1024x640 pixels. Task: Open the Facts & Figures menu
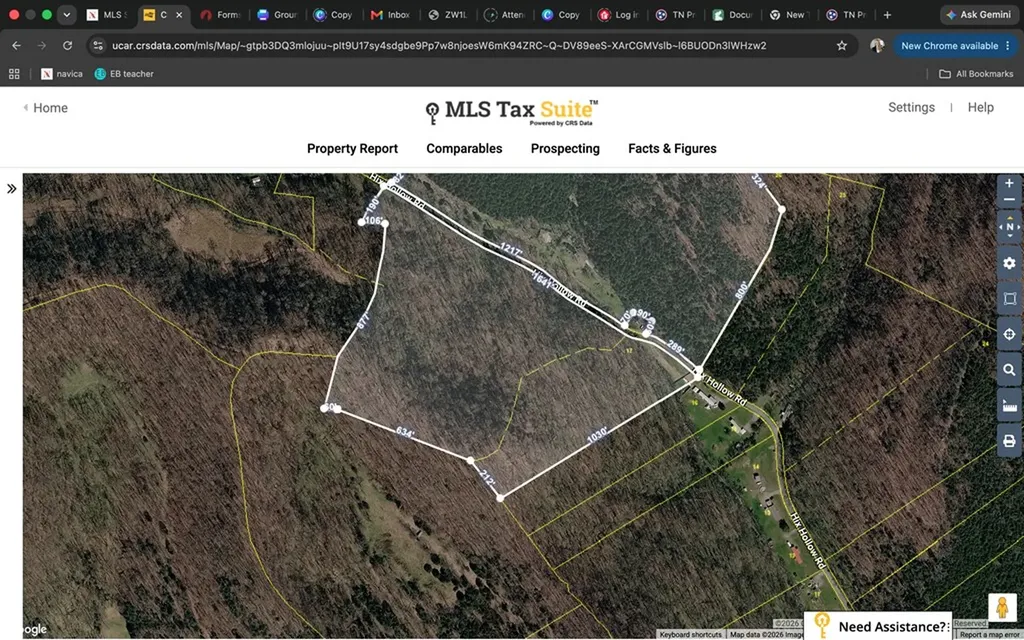coord(672,148)
